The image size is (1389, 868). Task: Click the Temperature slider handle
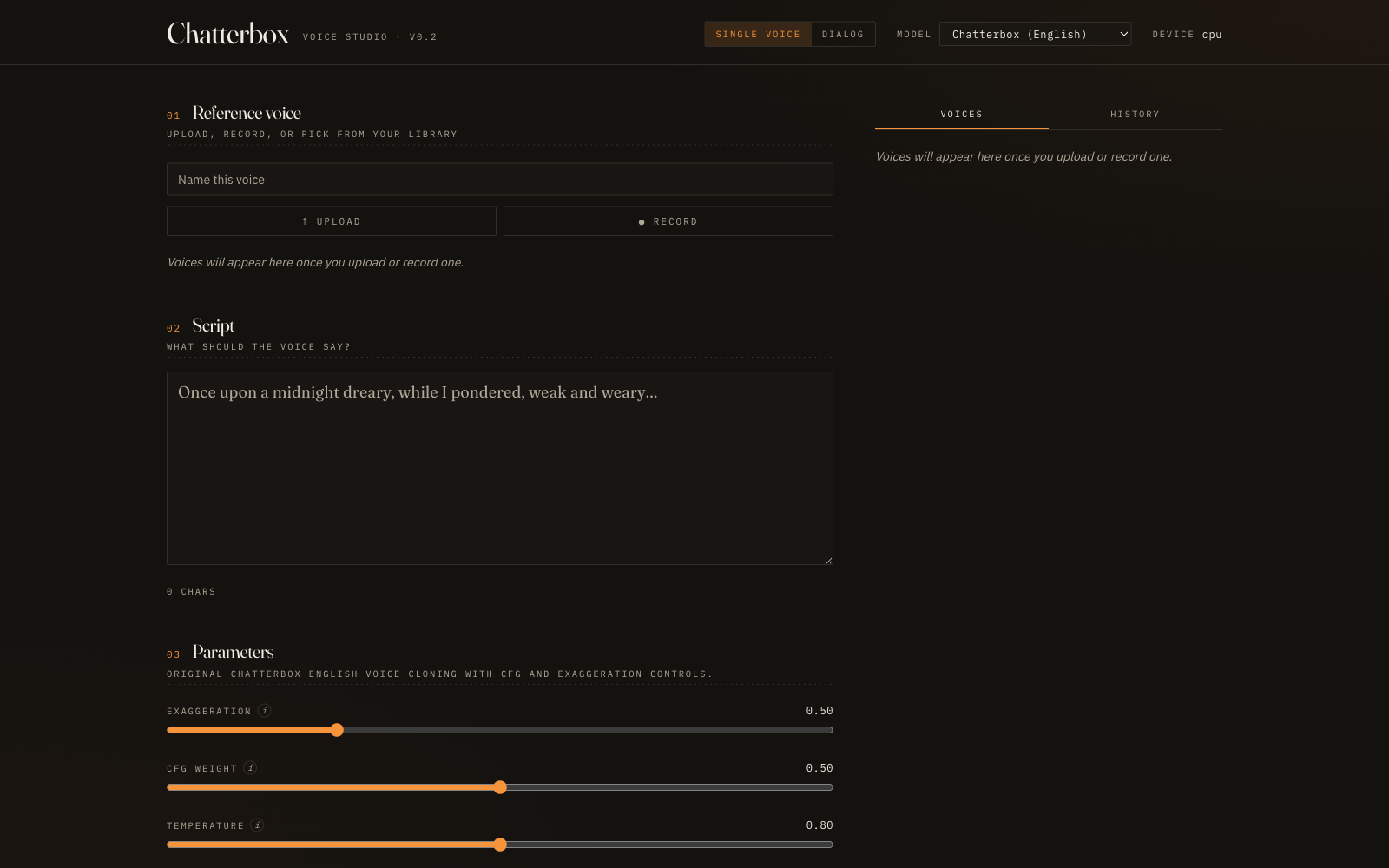pos(500,845)
